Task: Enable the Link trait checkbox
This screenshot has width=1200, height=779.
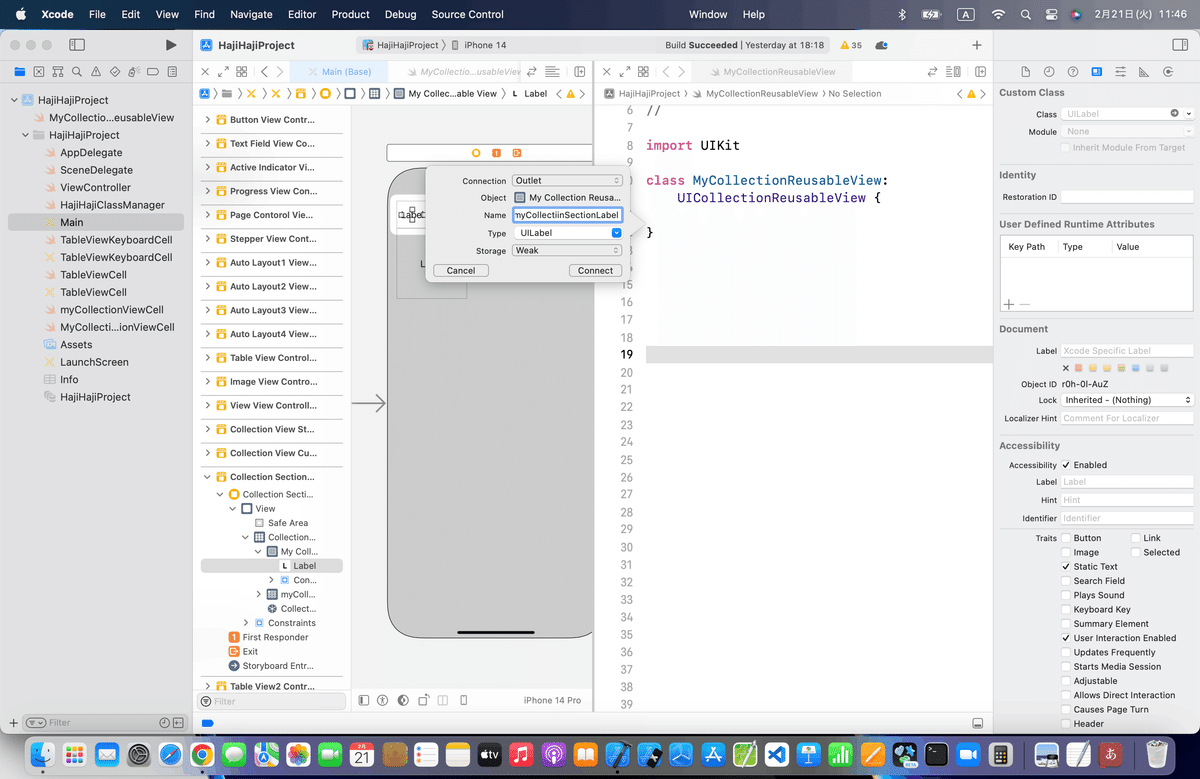Action: pyautogui.click(x=1136, y=538)
